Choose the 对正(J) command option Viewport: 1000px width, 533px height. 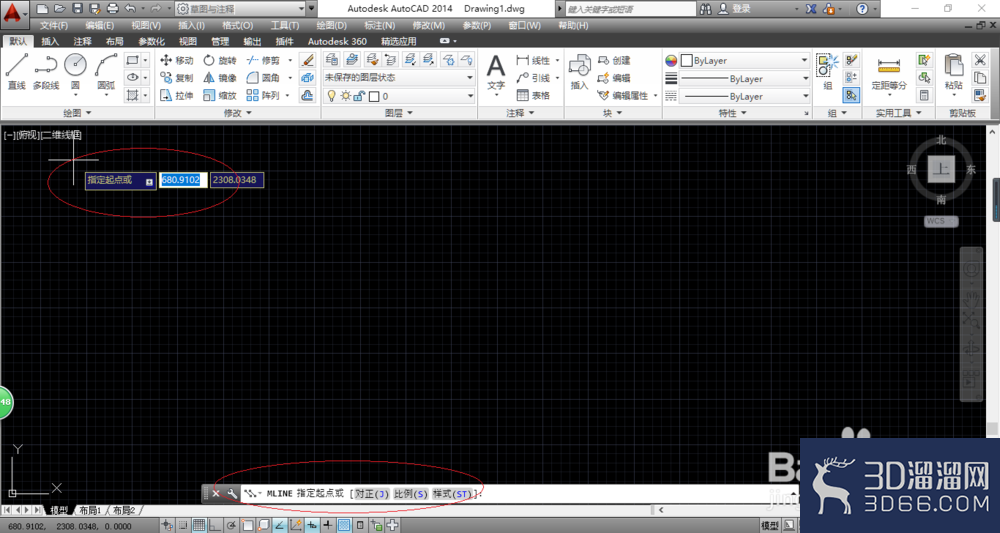372,493
